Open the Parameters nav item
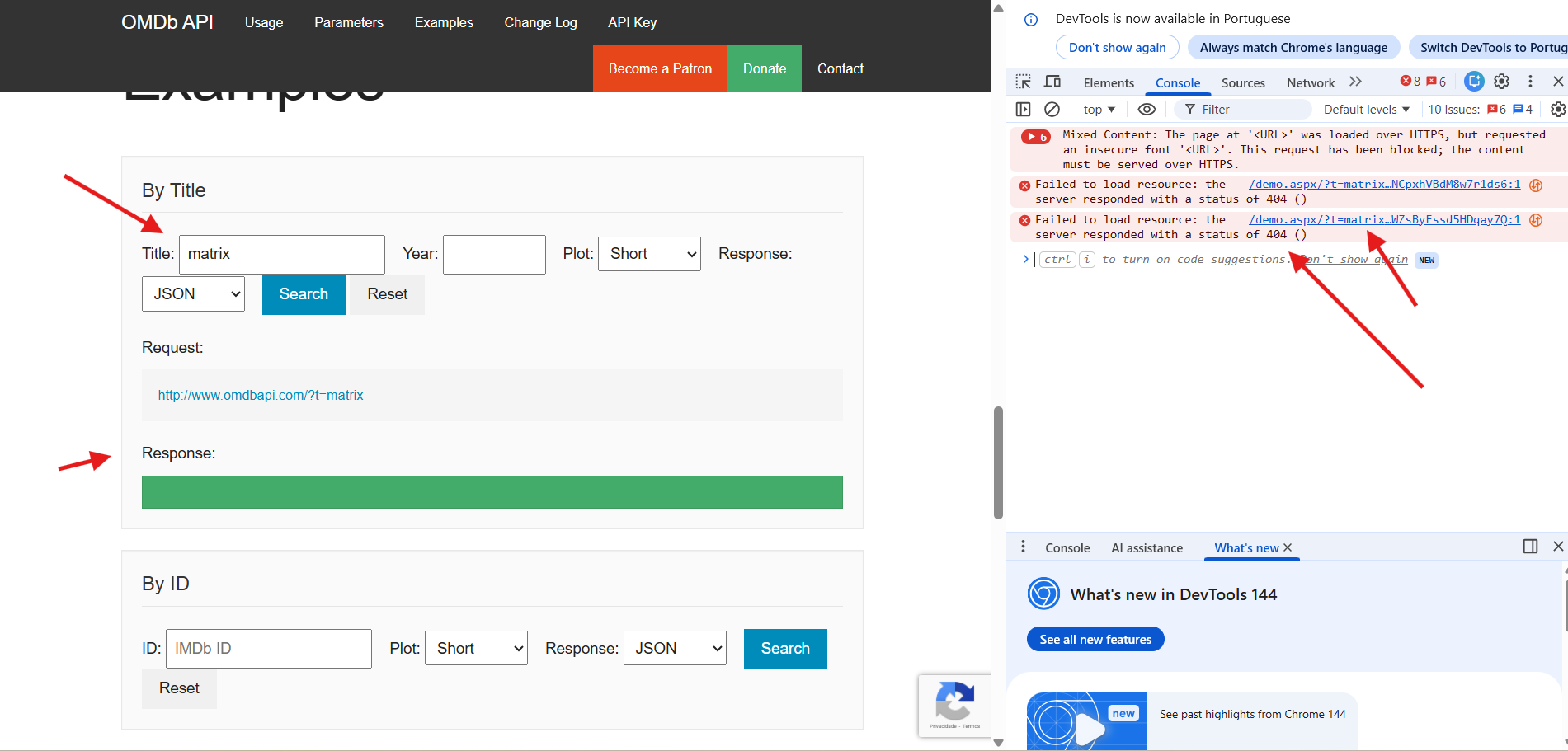This screenshot has width=1568, height=751. coord(349,22)
